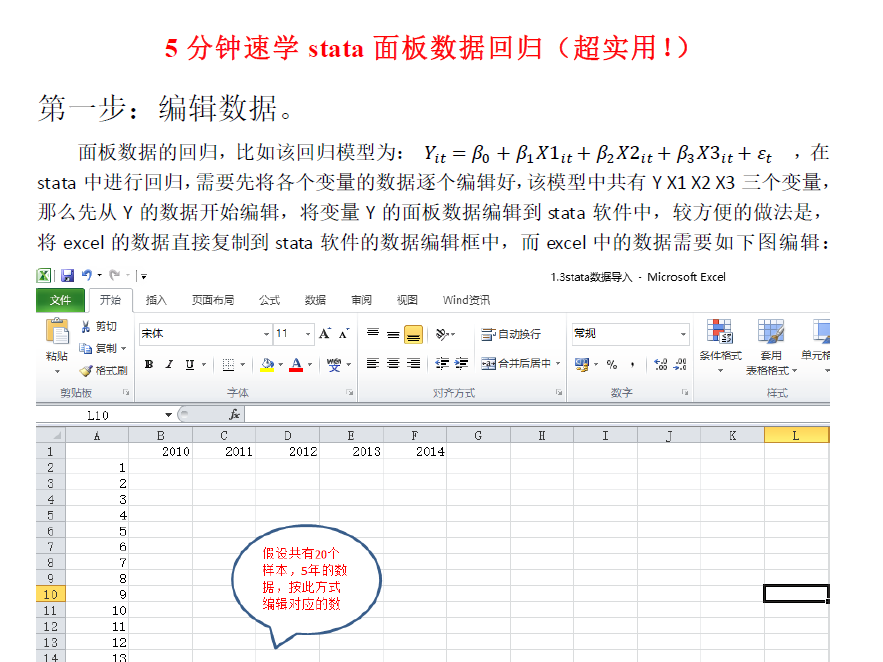Open the font size 11 dropdown
Screen dimensions: 883x662
click(x=308, y=334)
